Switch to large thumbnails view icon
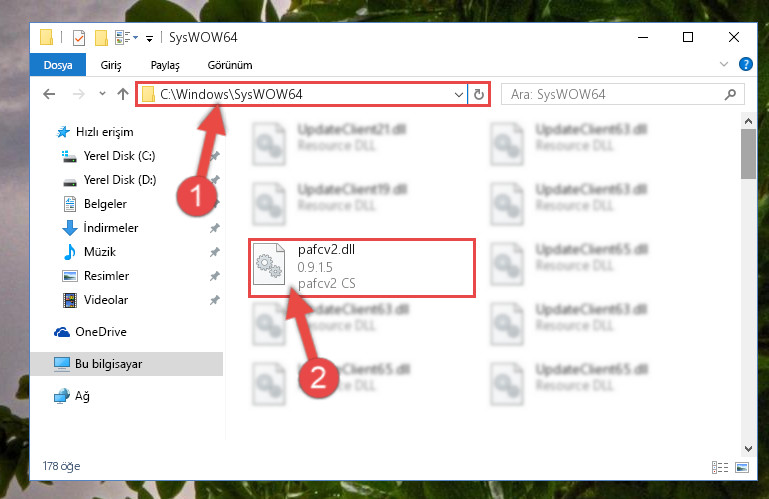Image resolution: width=769 pixels, height=499 pixels. [742, 467]
